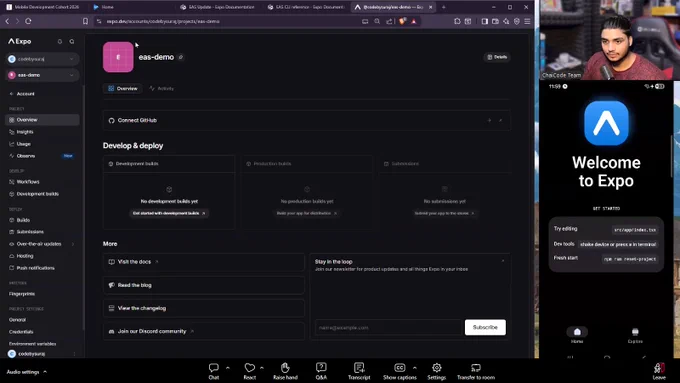Open Usage in the sidebar
Viewport: 680px width, 383px height.
pyautogui.click(x=20, y=144)
